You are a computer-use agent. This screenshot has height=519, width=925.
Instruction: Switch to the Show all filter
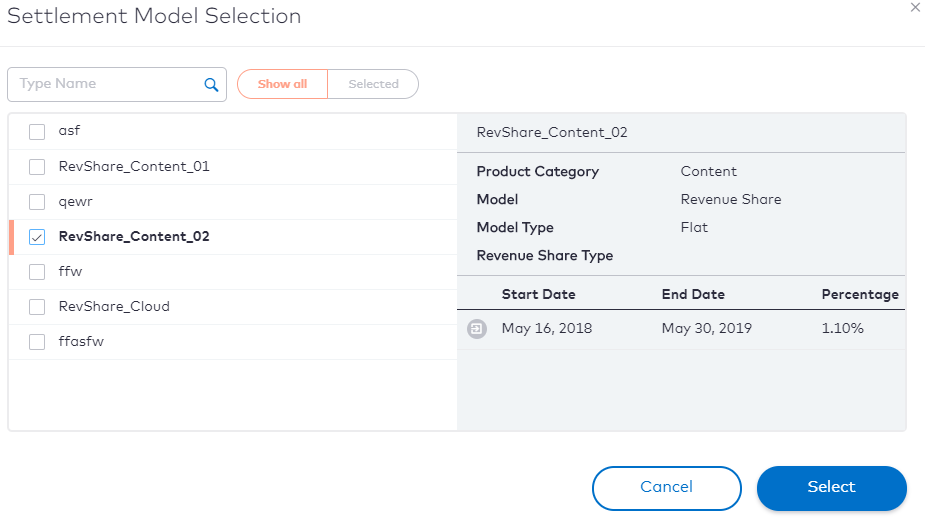283,84
